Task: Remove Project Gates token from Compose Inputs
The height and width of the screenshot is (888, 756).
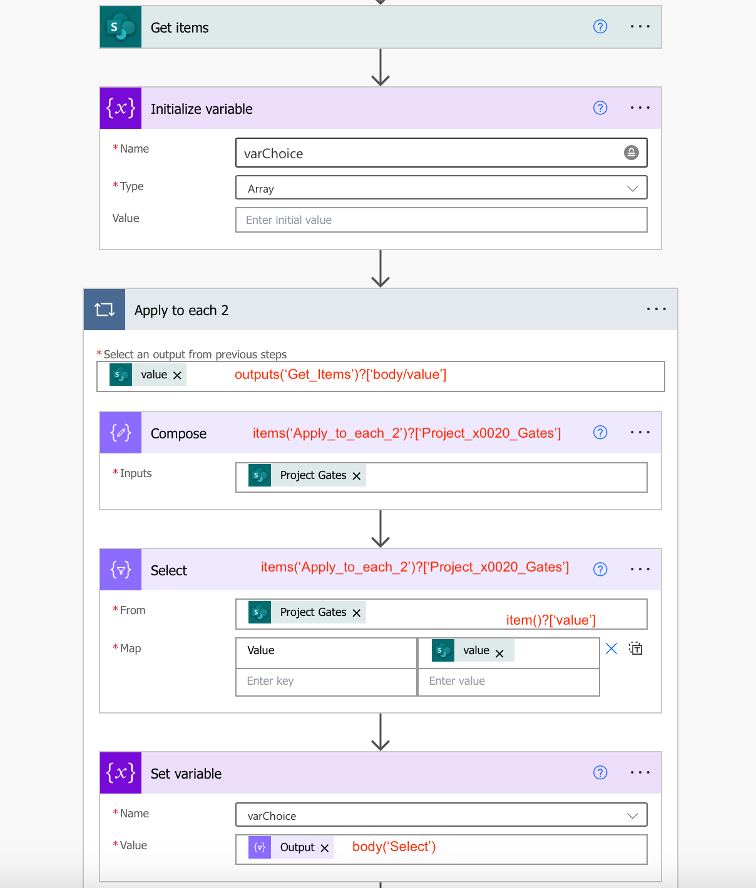Action: (356, 476)
